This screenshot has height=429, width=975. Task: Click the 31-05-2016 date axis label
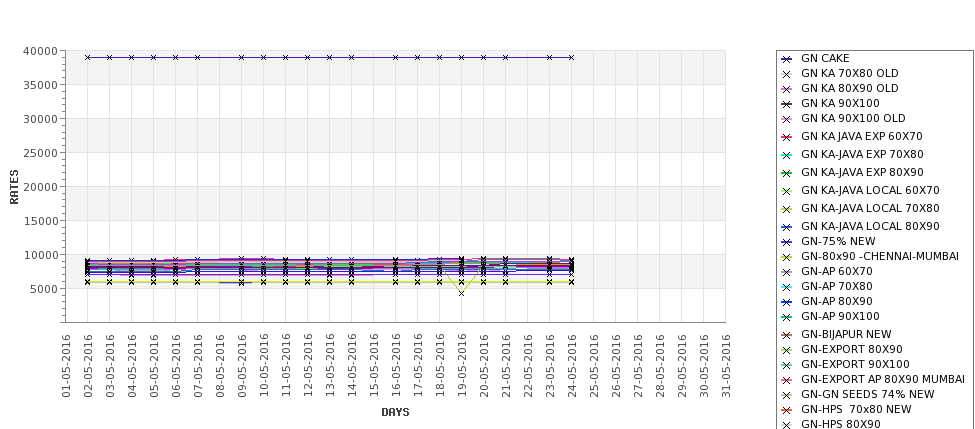(x=725, y=366)
